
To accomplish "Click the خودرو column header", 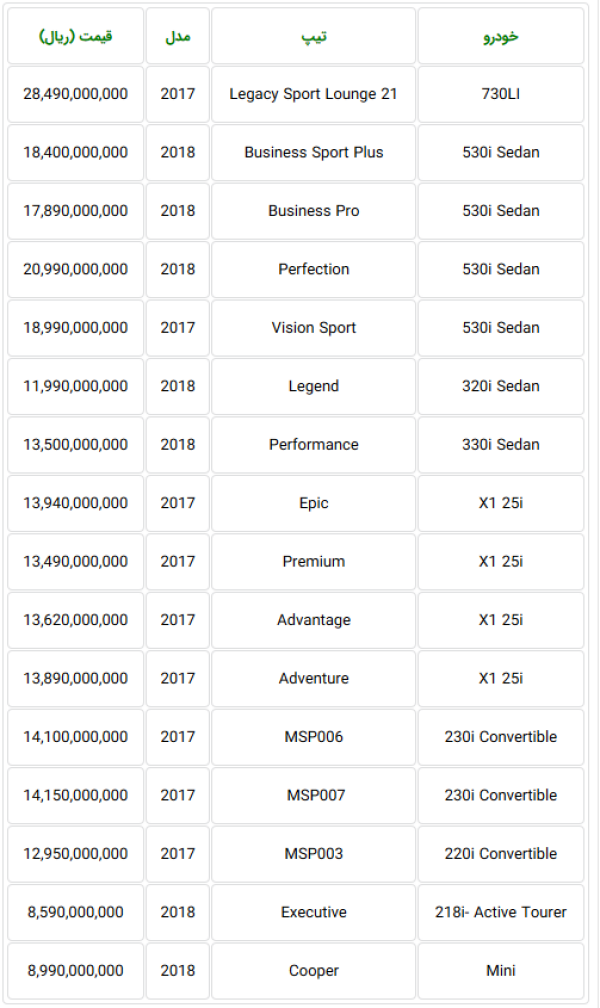I will pos(501,36).
